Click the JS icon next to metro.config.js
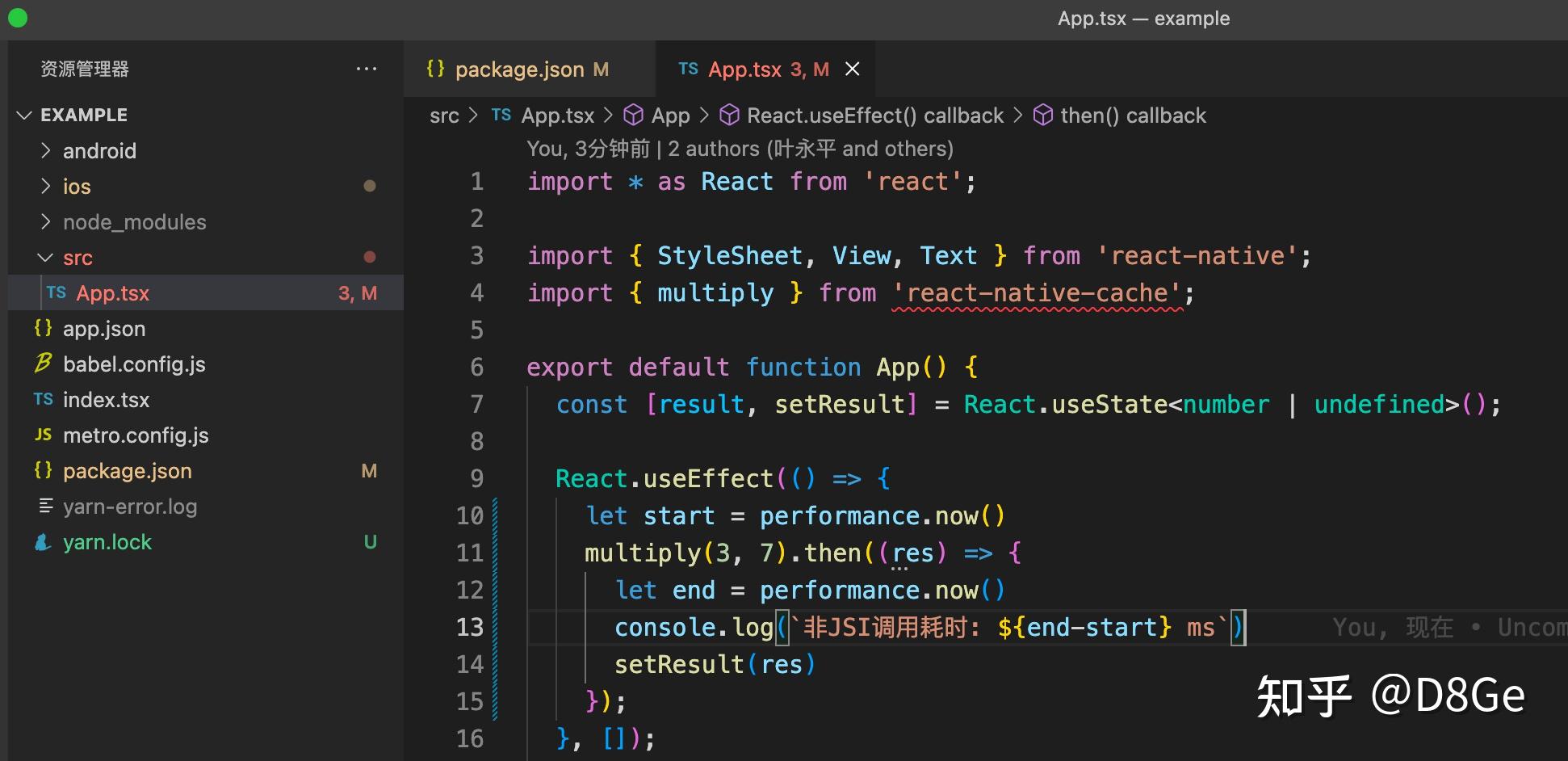 click(43, 435)
